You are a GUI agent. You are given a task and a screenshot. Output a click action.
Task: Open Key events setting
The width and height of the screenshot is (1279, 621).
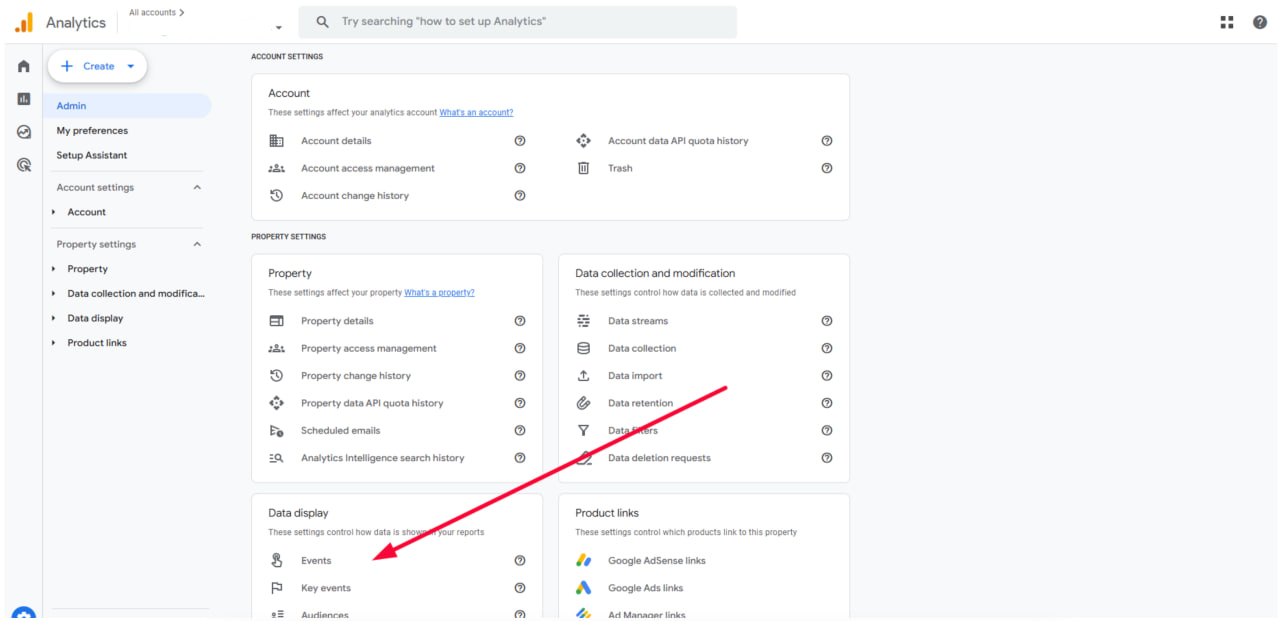(326, 588)
